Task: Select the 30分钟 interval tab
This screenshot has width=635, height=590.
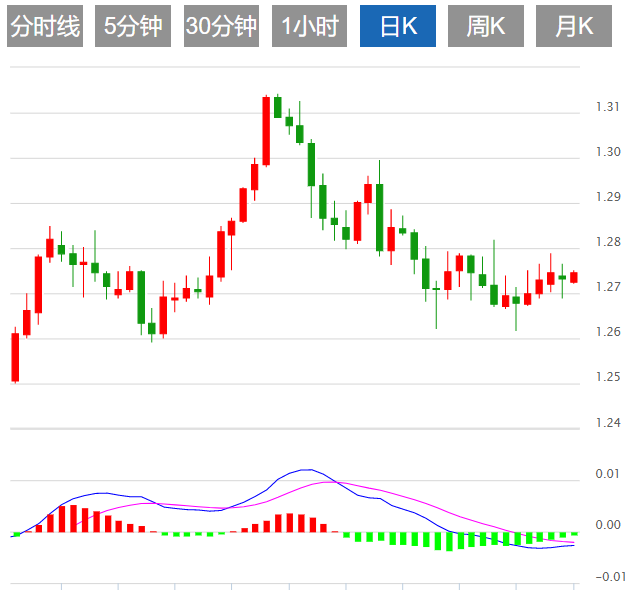Action: coord(221,26)
